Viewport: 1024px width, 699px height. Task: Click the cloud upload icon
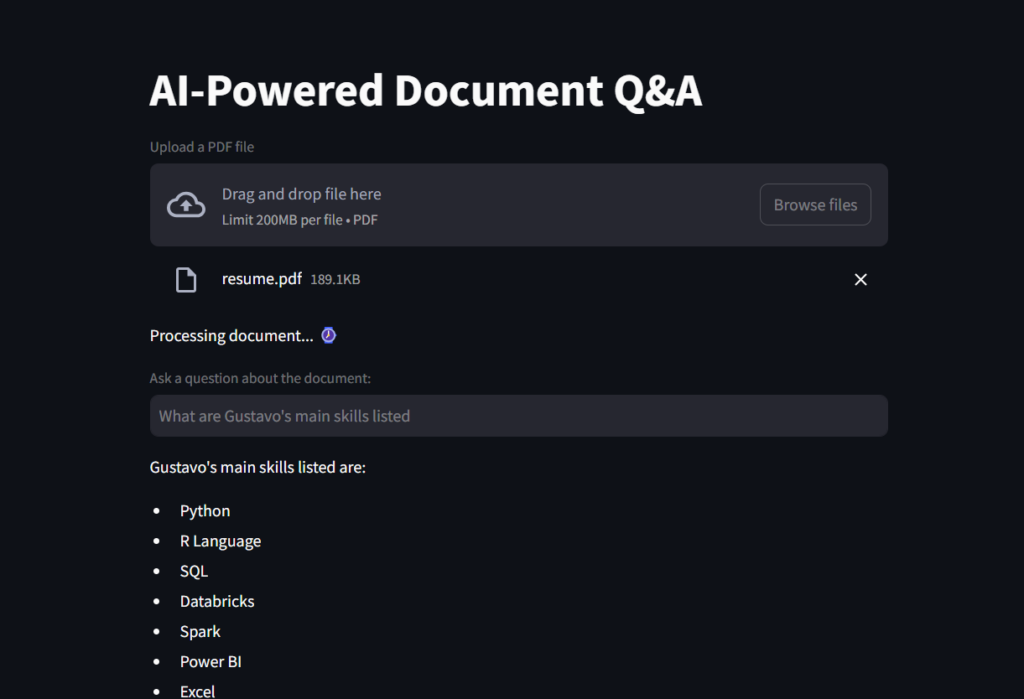click(x=185, y=205)
